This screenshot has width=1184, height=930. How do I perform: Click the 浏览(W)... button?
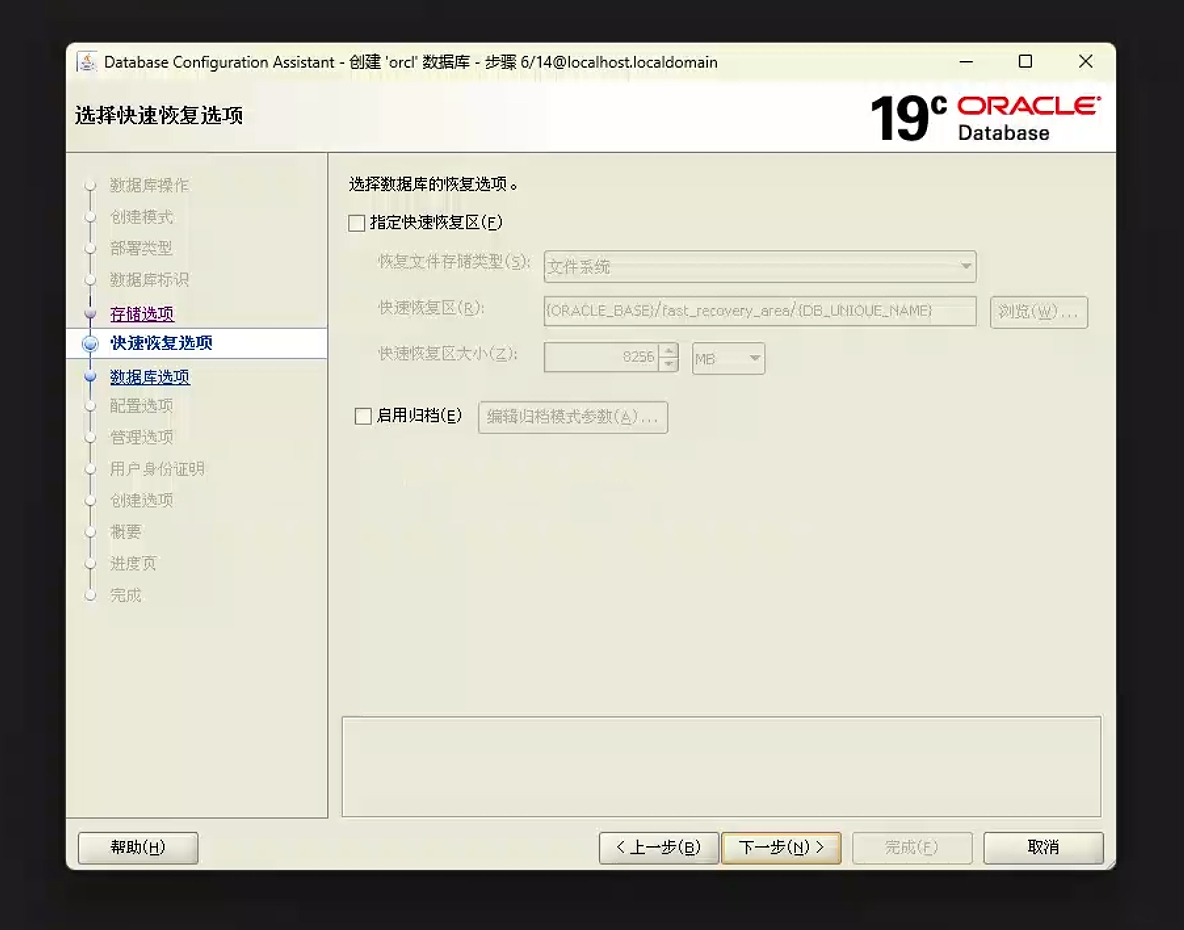1038,312
